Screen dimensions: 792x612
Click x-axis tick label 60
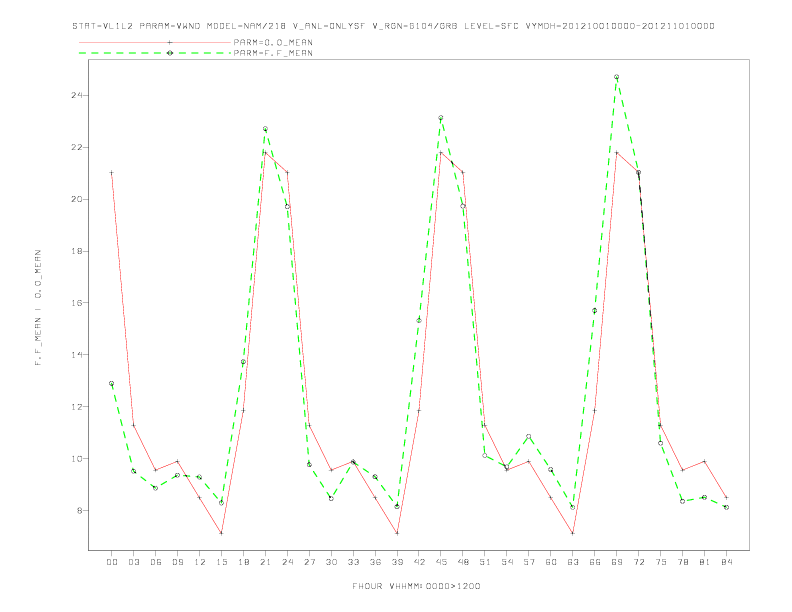[551, 562]
